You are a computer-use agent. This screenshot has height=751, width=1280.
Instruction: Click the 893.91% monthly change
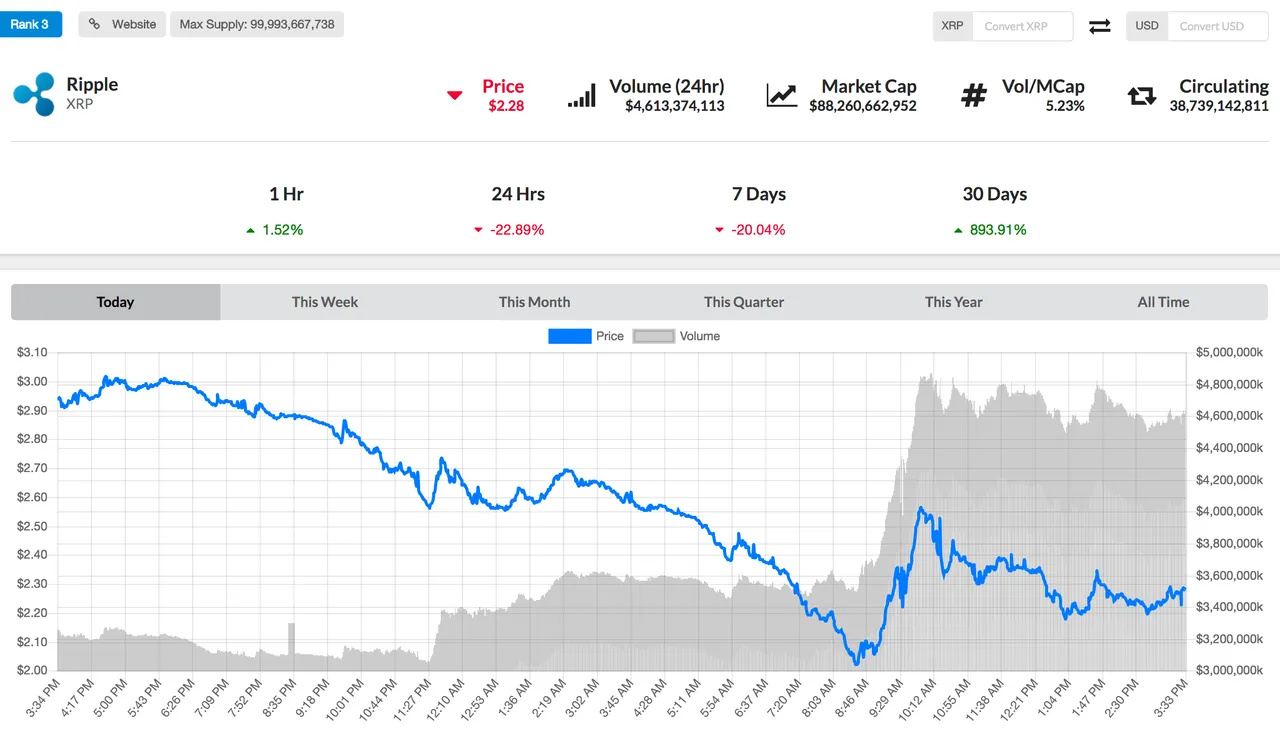pyautogui.click(x=998, y=230)
